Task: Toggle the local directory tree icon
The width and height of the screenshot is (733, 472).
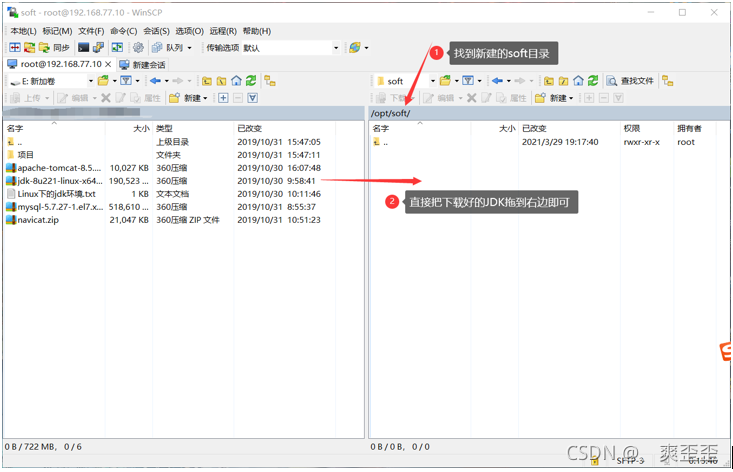Action: click(x=270, y=81)
